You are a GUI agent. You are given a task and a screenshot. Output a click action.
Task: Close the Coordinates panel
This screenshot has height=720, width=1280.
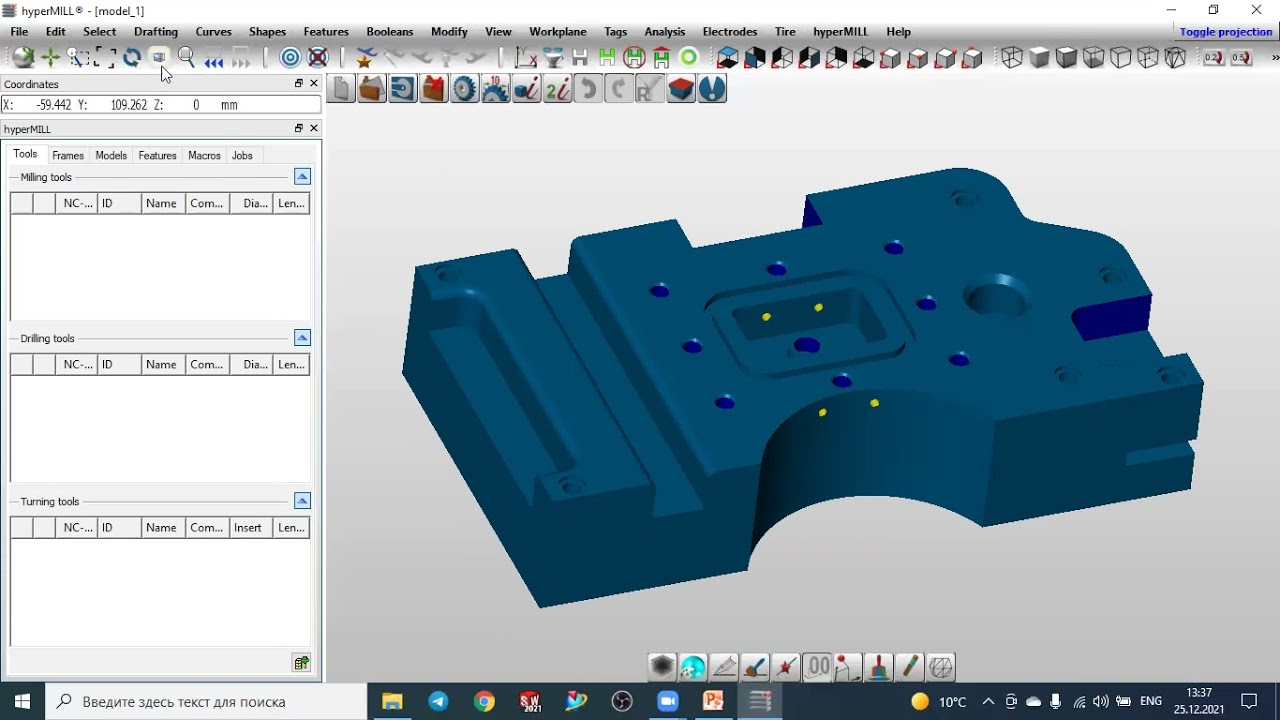(314, 84)
